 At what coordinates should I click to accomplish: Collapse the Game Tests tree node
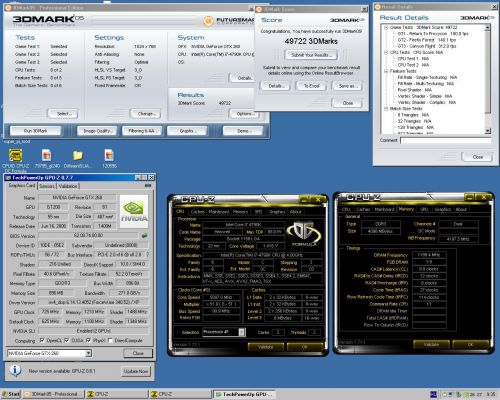[386, 27]
